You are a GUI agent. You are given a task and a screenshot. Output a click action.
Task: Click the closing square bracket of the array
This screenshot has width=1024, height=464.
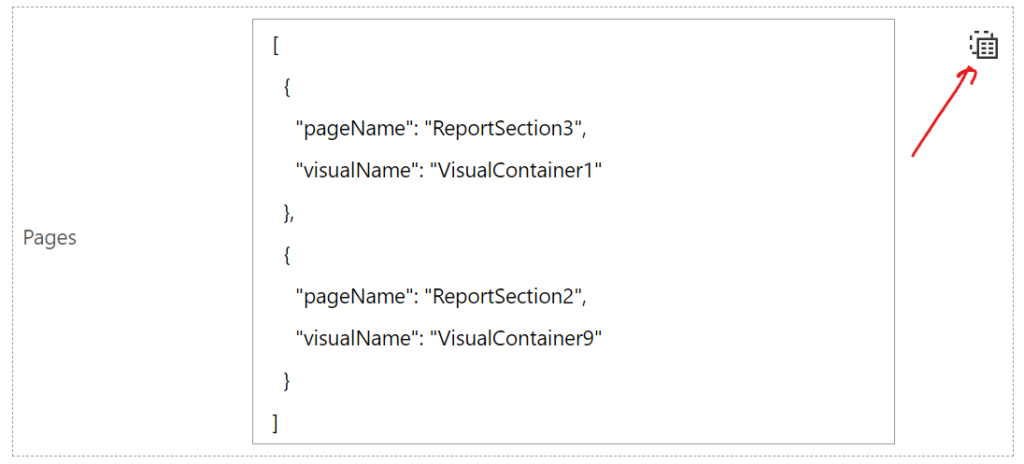[275, 423]
